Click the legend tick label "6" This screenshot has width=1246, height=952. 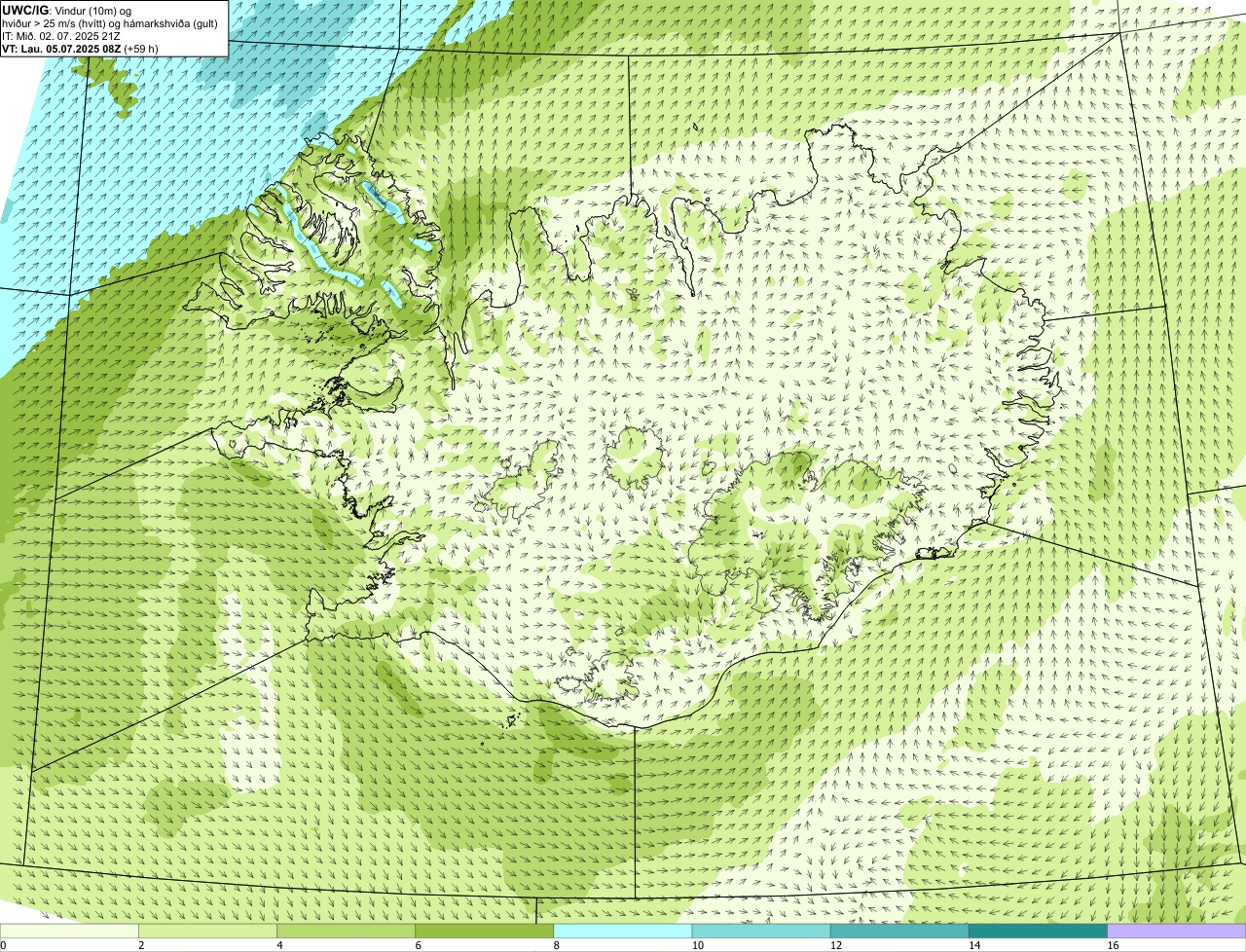(418, 945)
